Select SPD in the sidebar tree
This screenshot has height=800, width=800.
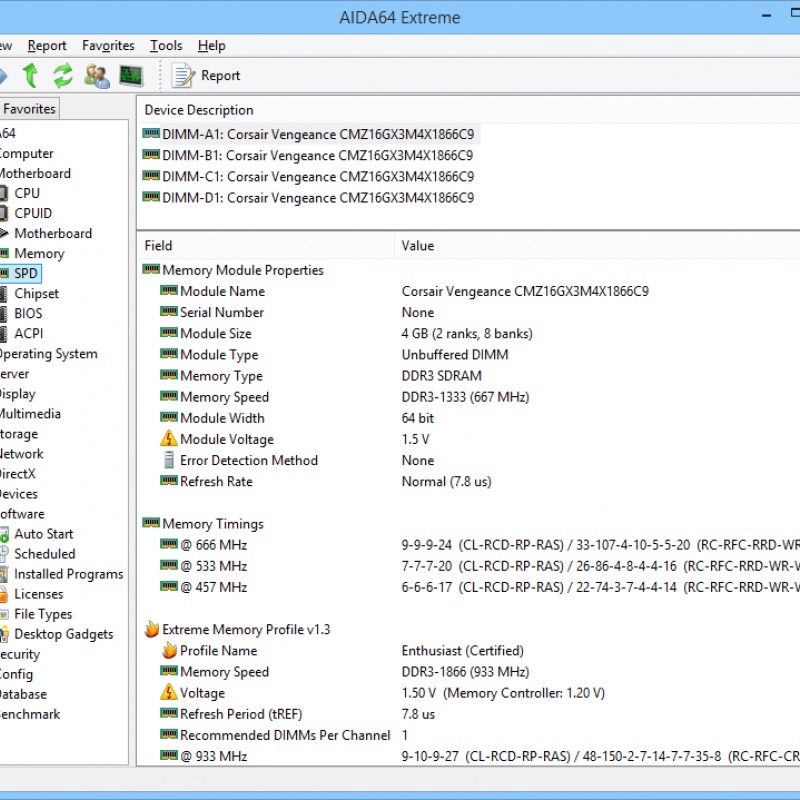(x=26, y=273)
